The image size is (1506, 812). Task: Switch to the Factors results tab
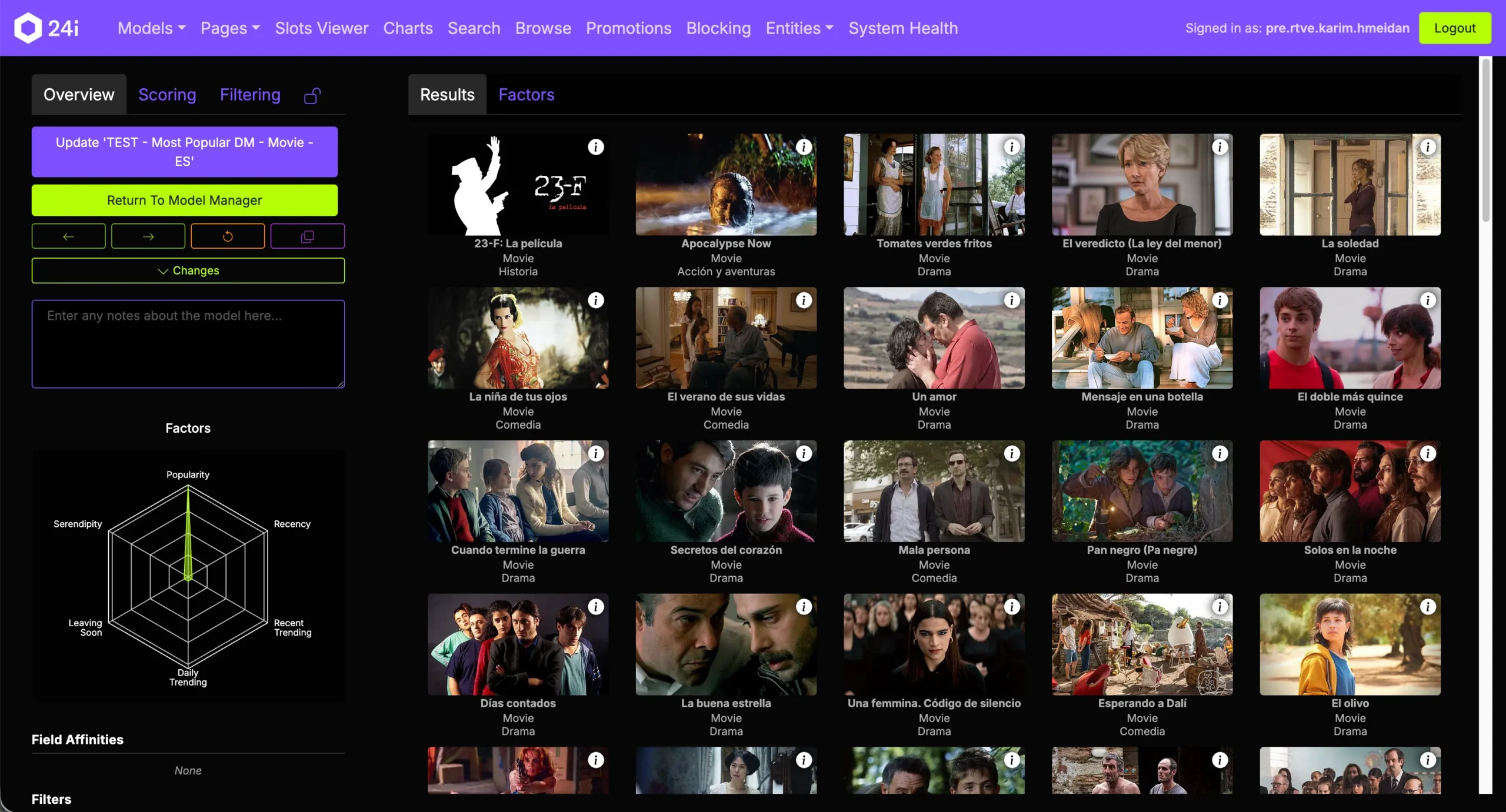click(527, 95)
